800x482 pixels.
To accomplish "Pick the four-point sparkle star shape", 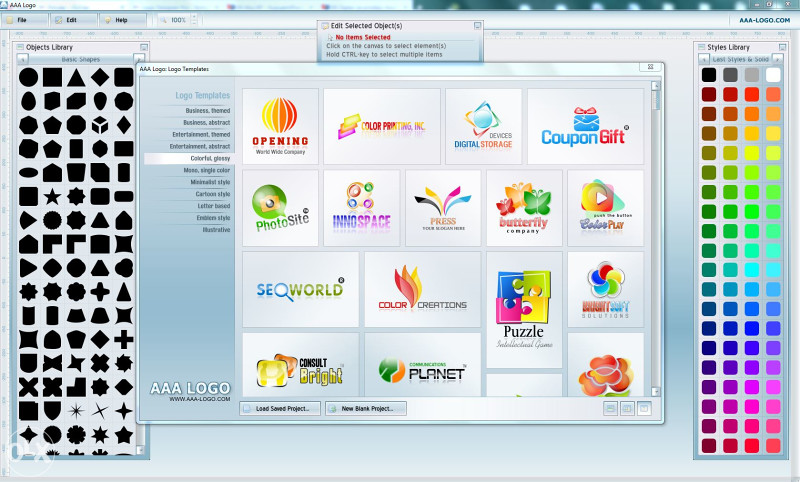I will point(124,411).
